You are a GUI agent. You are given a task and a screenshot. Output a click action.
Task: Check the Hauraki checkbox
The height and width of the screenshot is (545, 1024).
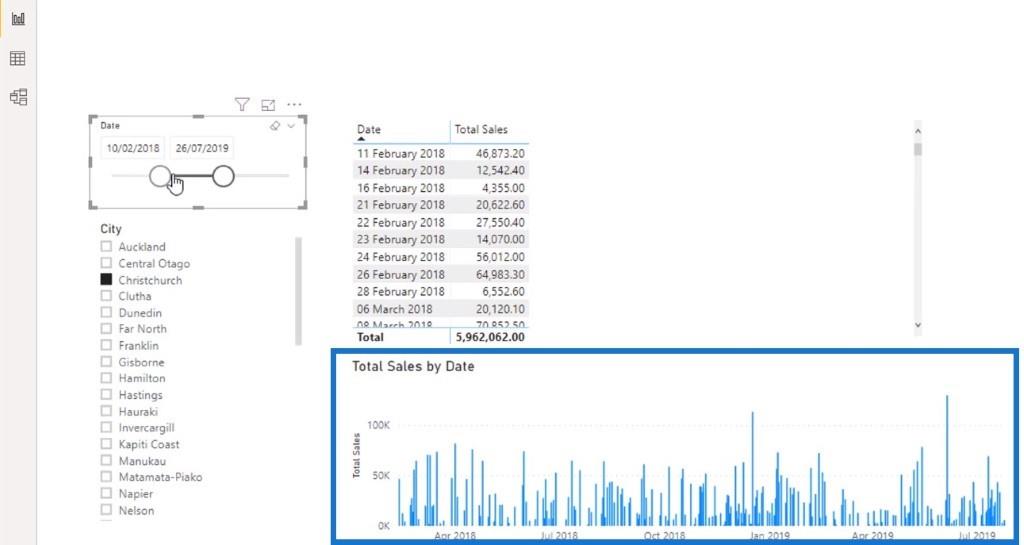[106, 411]
